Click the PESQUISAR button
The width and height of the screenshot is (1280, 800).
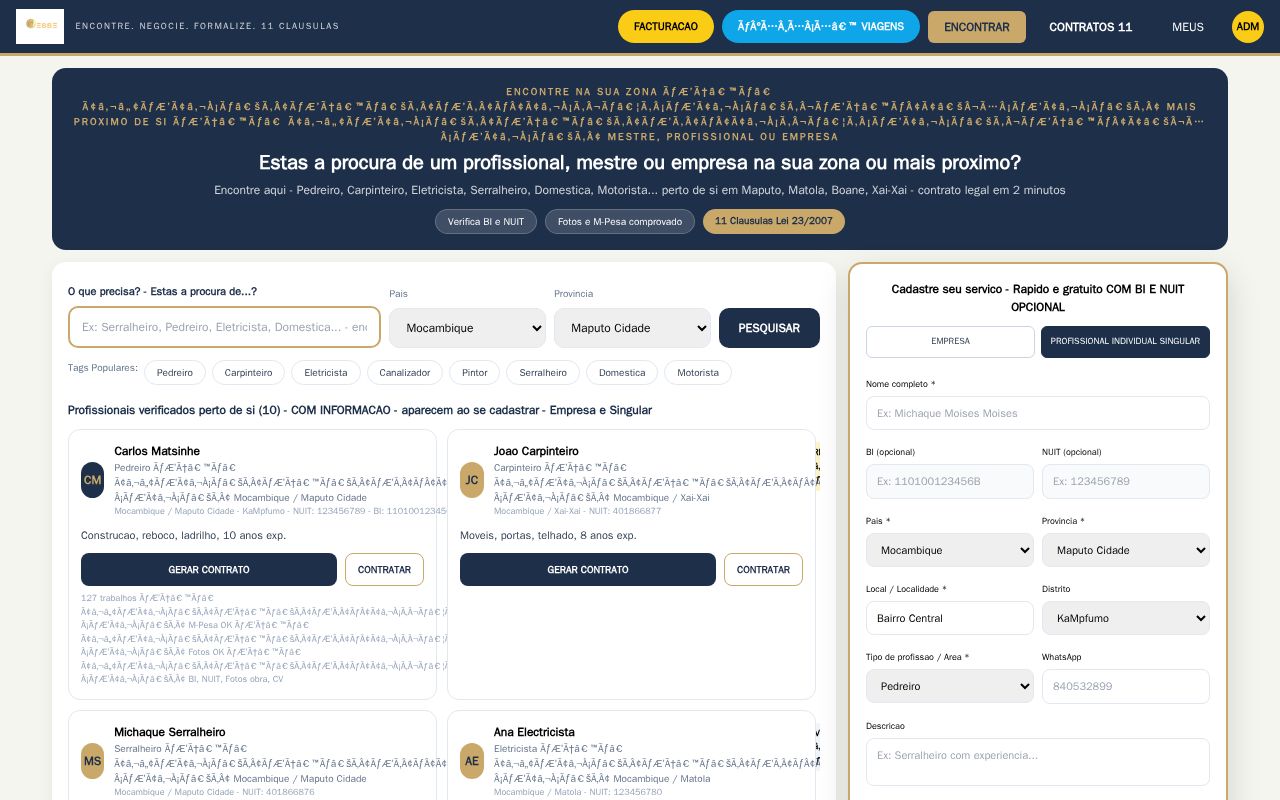769,328
